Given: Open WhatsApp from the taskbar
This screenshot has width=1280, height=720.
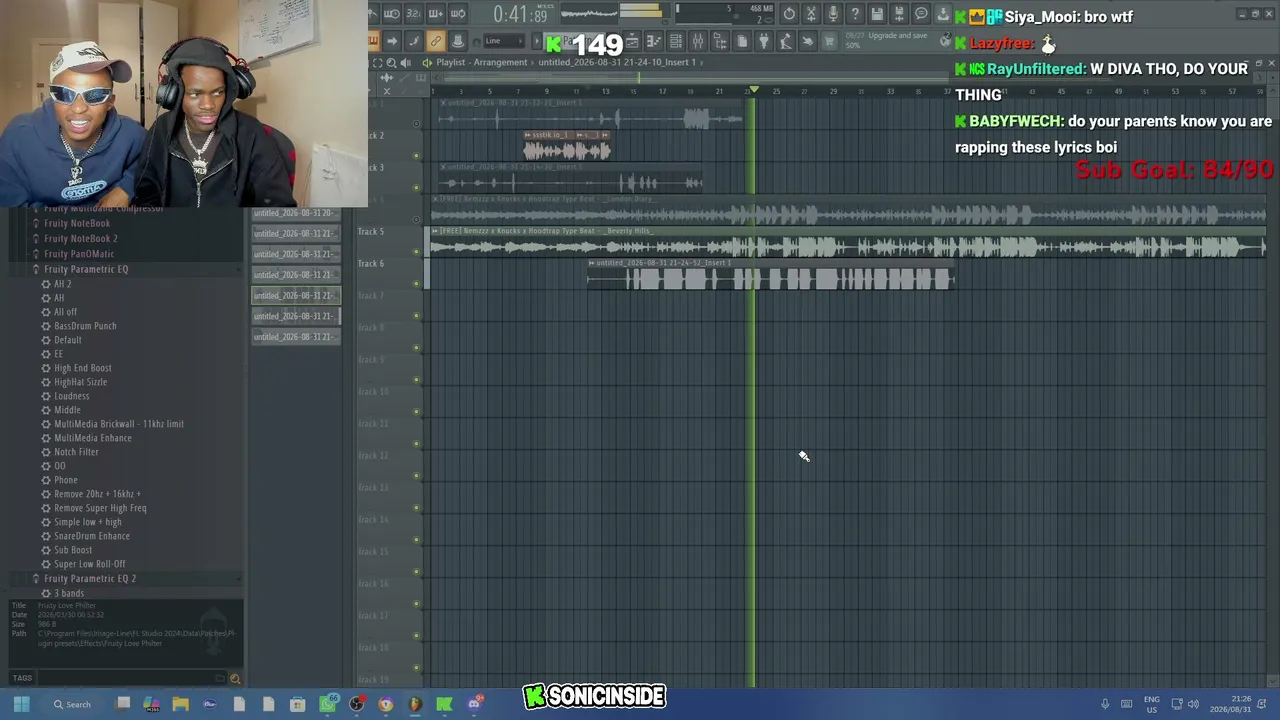Looking at the screenshot, I should pyautogui.click(x=328, y=704).
